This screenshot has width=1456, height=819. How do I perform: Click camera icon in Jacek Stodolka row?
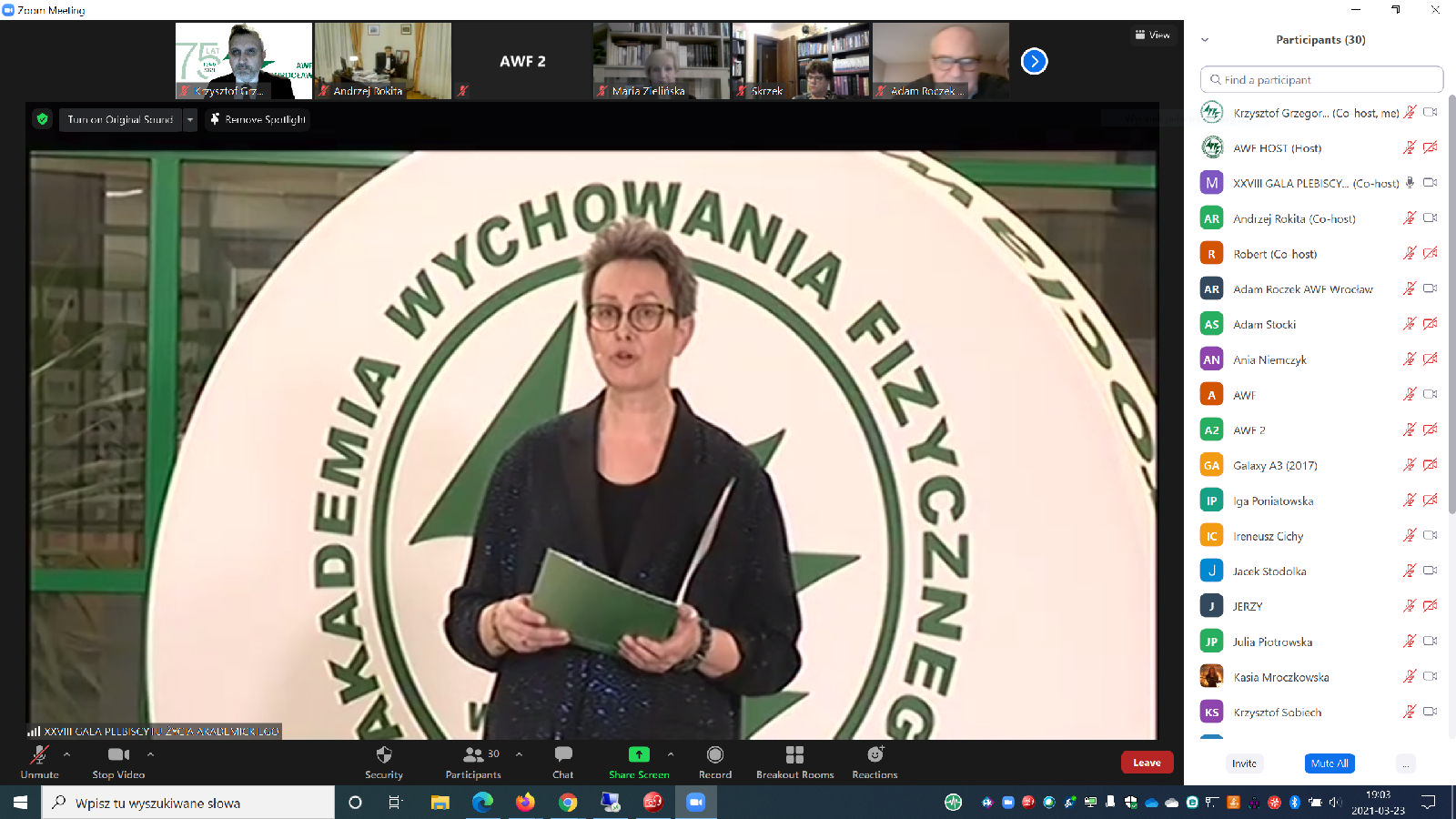pyautogui.click(x=1431, y=571)
